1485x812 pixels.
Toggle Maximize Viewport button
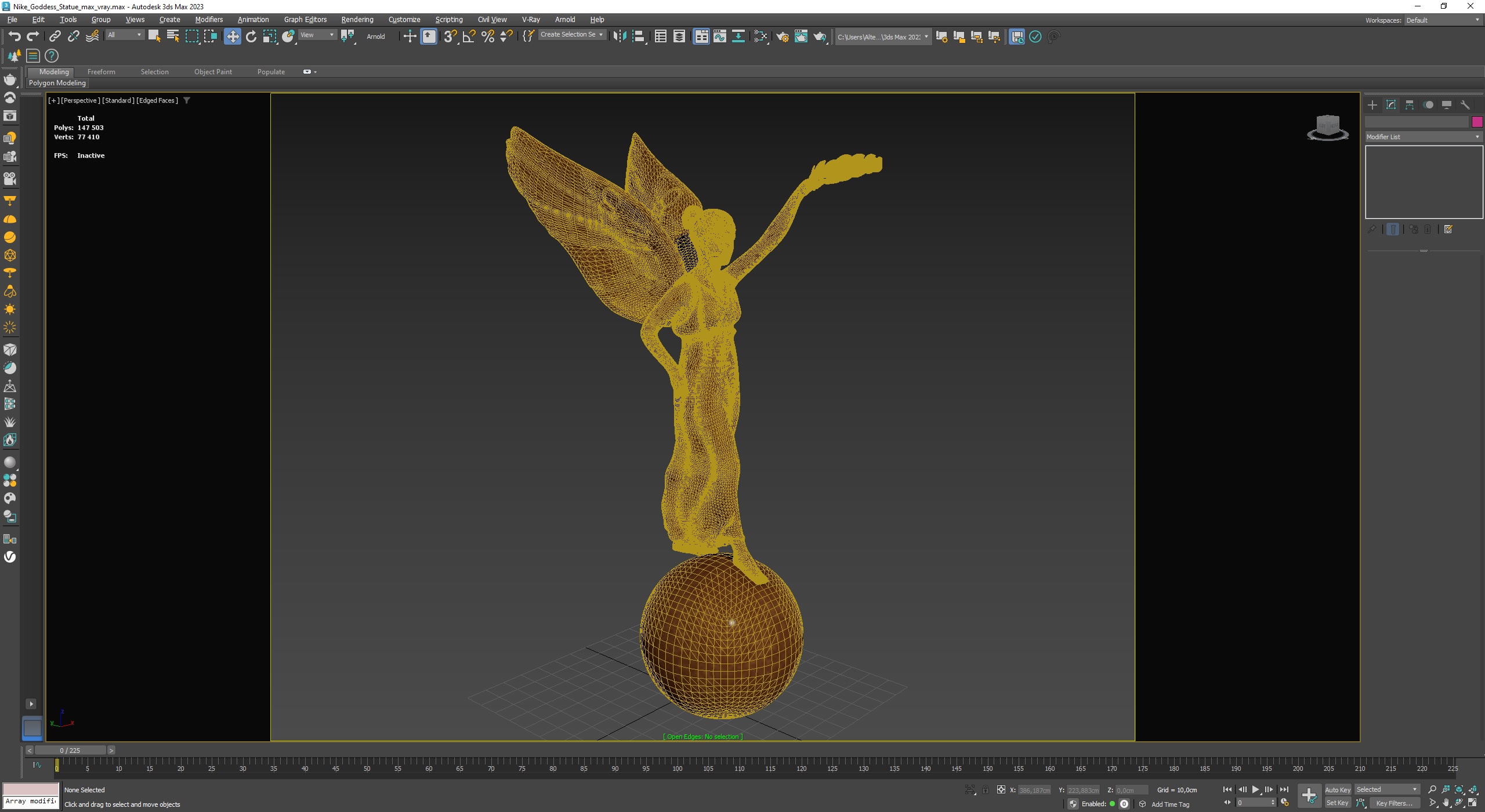tap(1472, 803)
